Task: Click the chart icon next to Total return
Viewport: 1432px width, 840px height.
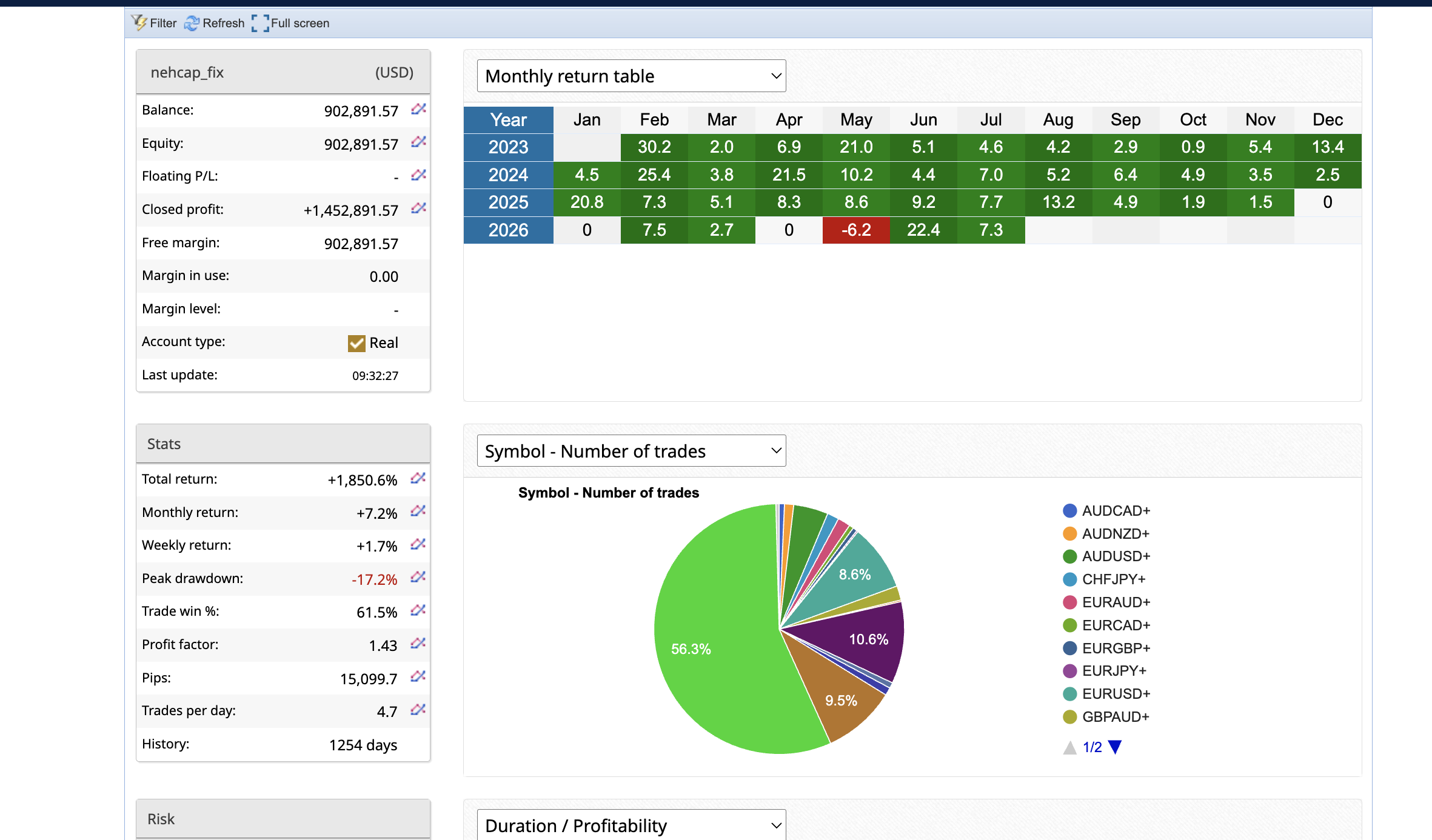Action: coord(418,478)
